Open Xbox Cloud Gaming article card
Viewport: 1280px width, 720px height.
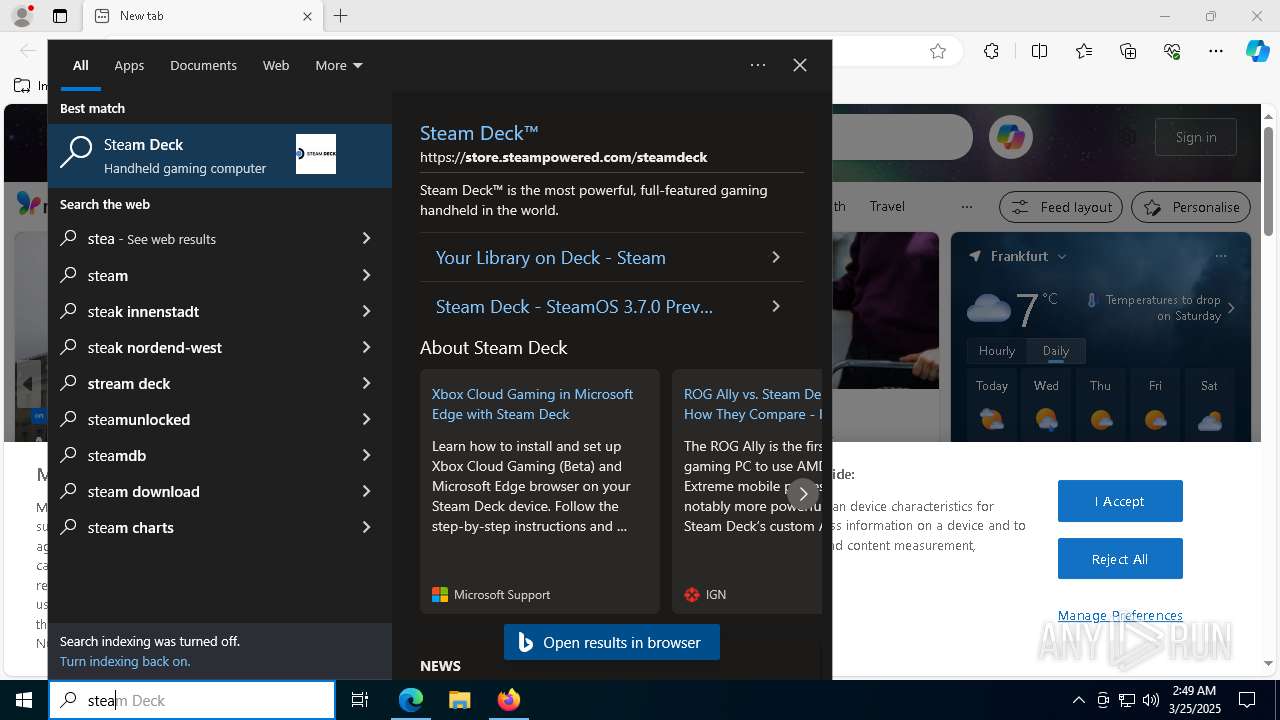tap(540, 491)
